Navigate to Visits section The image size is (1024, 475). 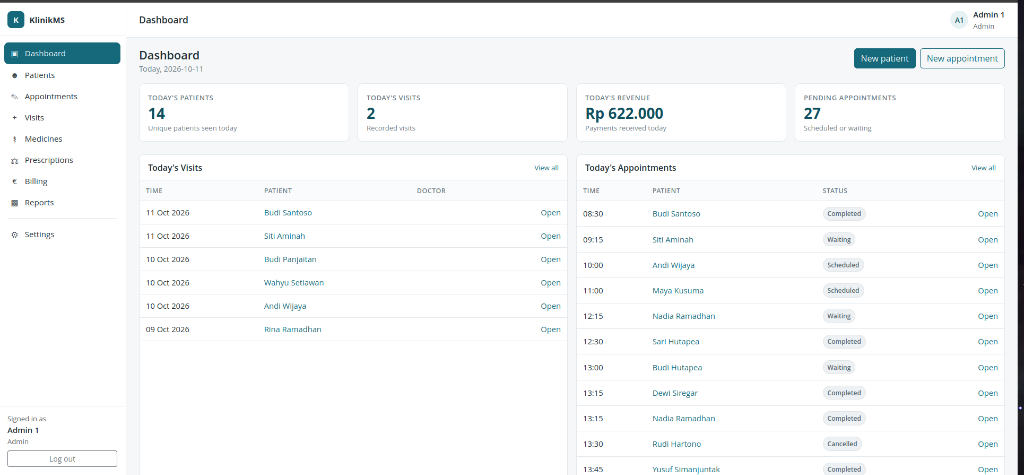[62, 118]
